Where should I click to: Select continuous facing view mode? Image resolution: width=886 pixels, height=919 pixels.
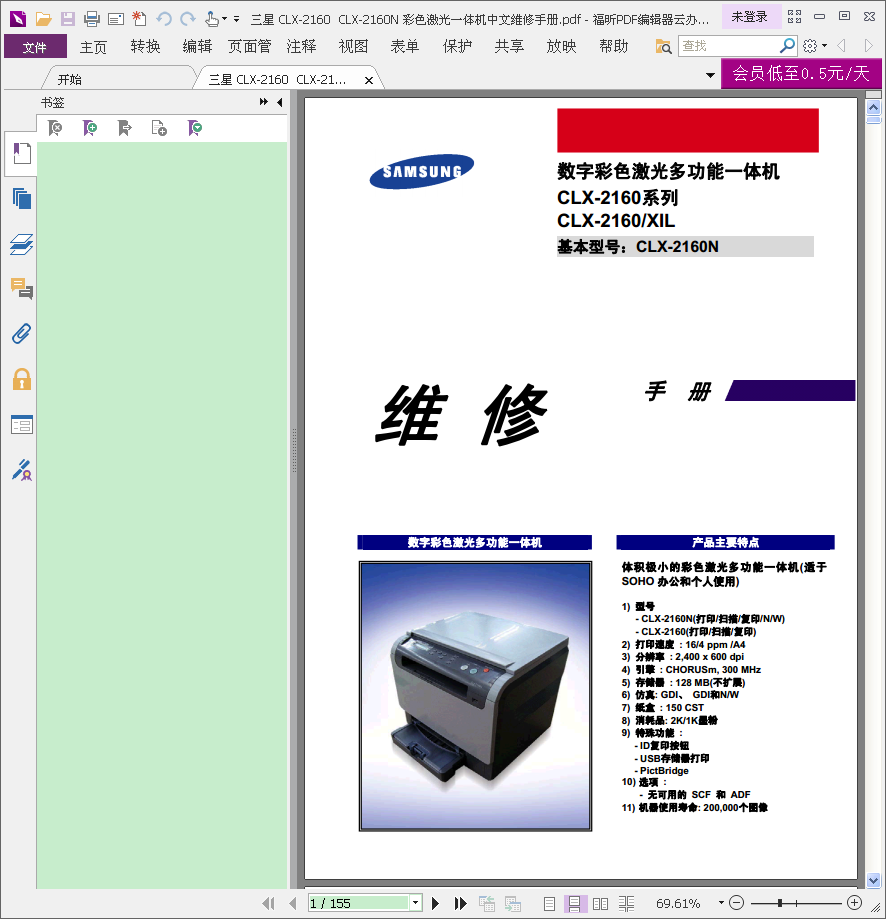[x=626, y=904]
